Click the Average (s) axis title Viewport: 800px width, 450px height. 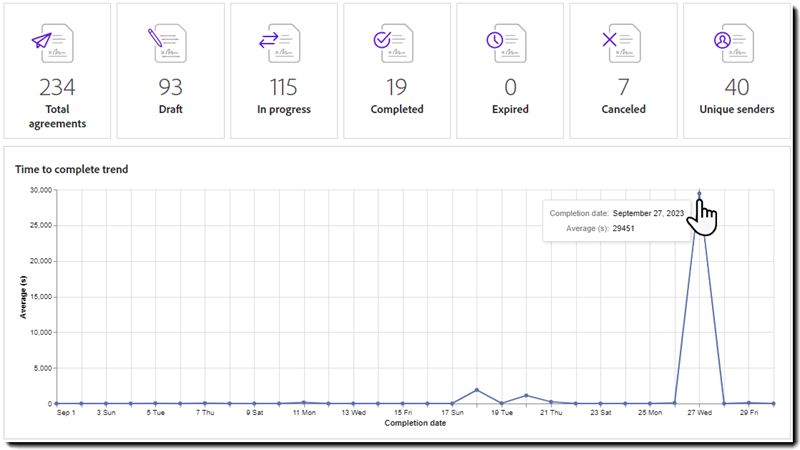23,297
